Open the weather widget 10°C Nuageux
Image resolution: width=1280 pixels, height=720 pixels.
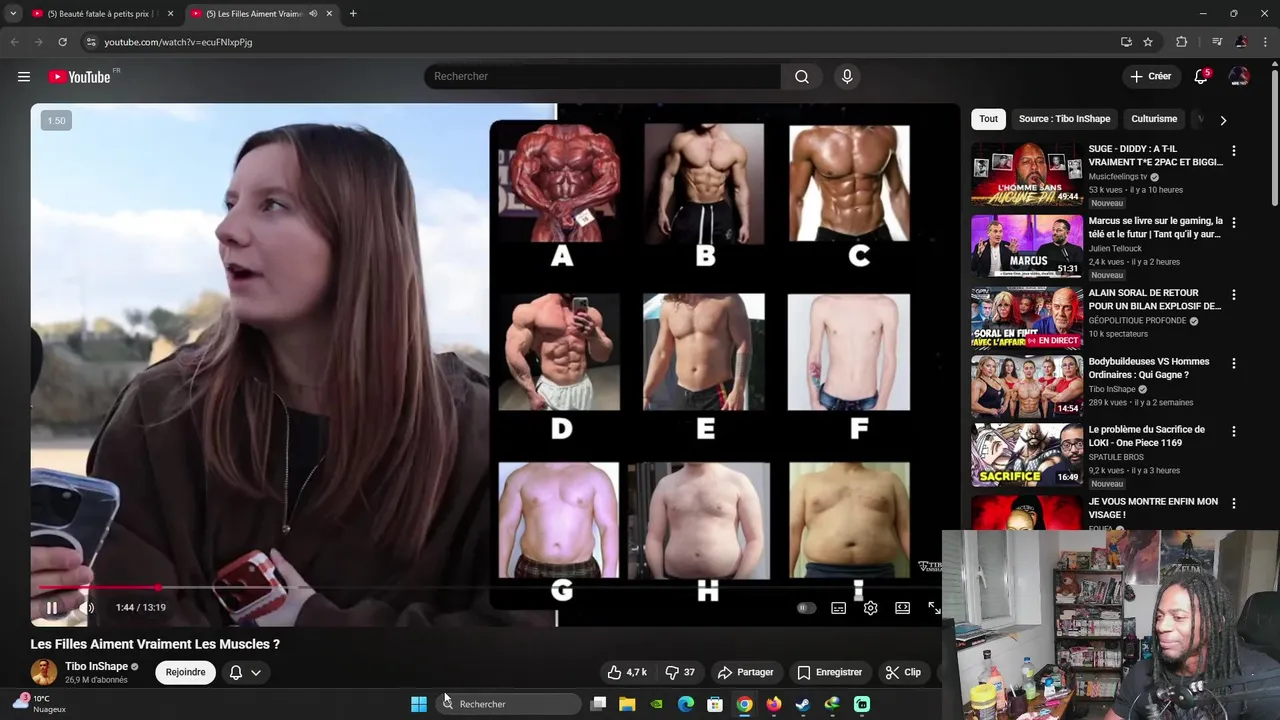[x=40, y=704]
